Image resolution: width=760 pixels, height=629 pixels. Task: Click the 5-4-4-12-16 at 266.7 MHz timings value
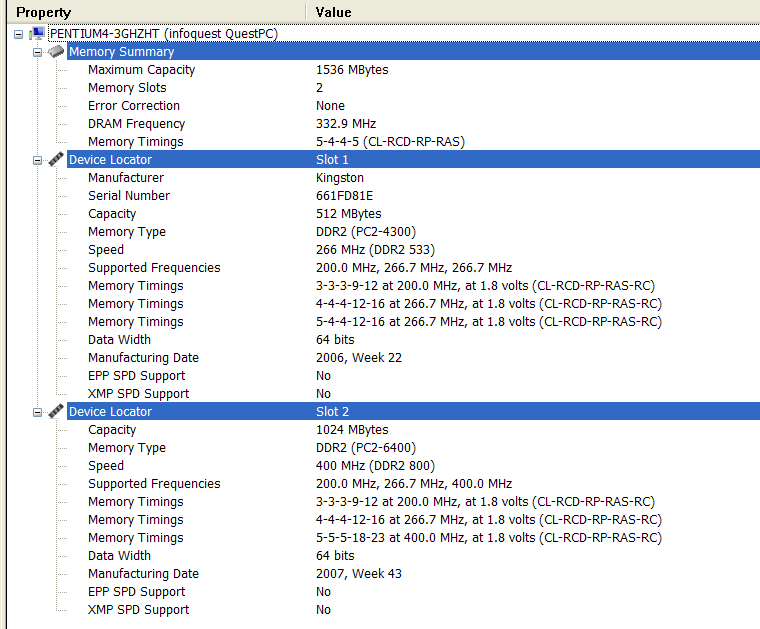click(489, 322)
